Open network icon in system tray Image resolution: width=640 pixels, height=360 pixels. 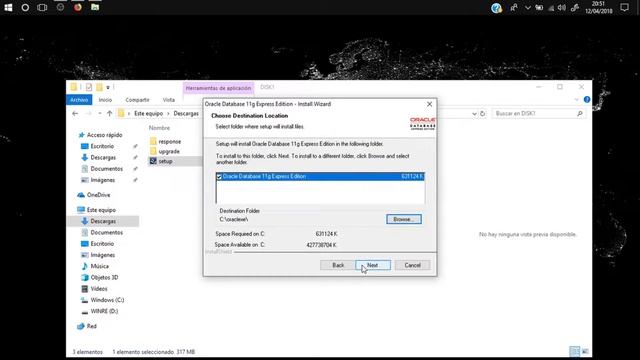click(x=551, y=7)
